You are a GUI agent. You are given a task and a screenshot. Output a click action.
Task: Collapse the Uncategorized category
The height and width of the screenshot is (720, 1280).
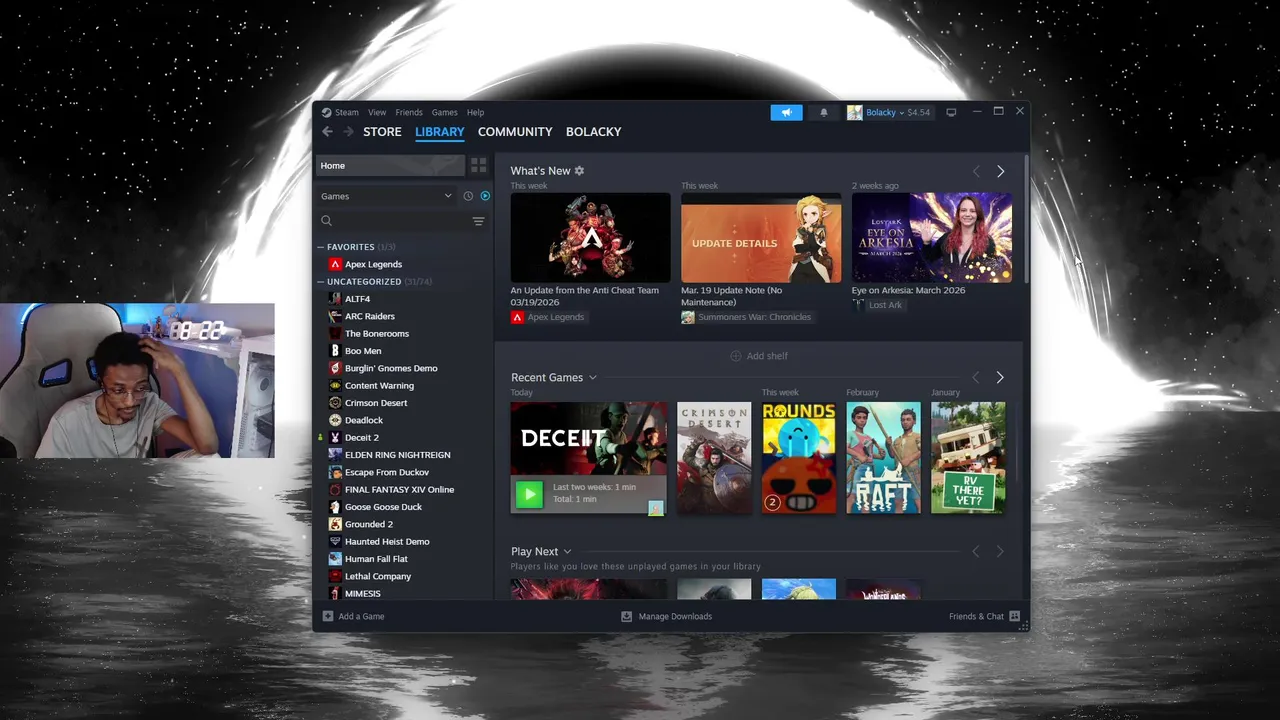point(321,282)
